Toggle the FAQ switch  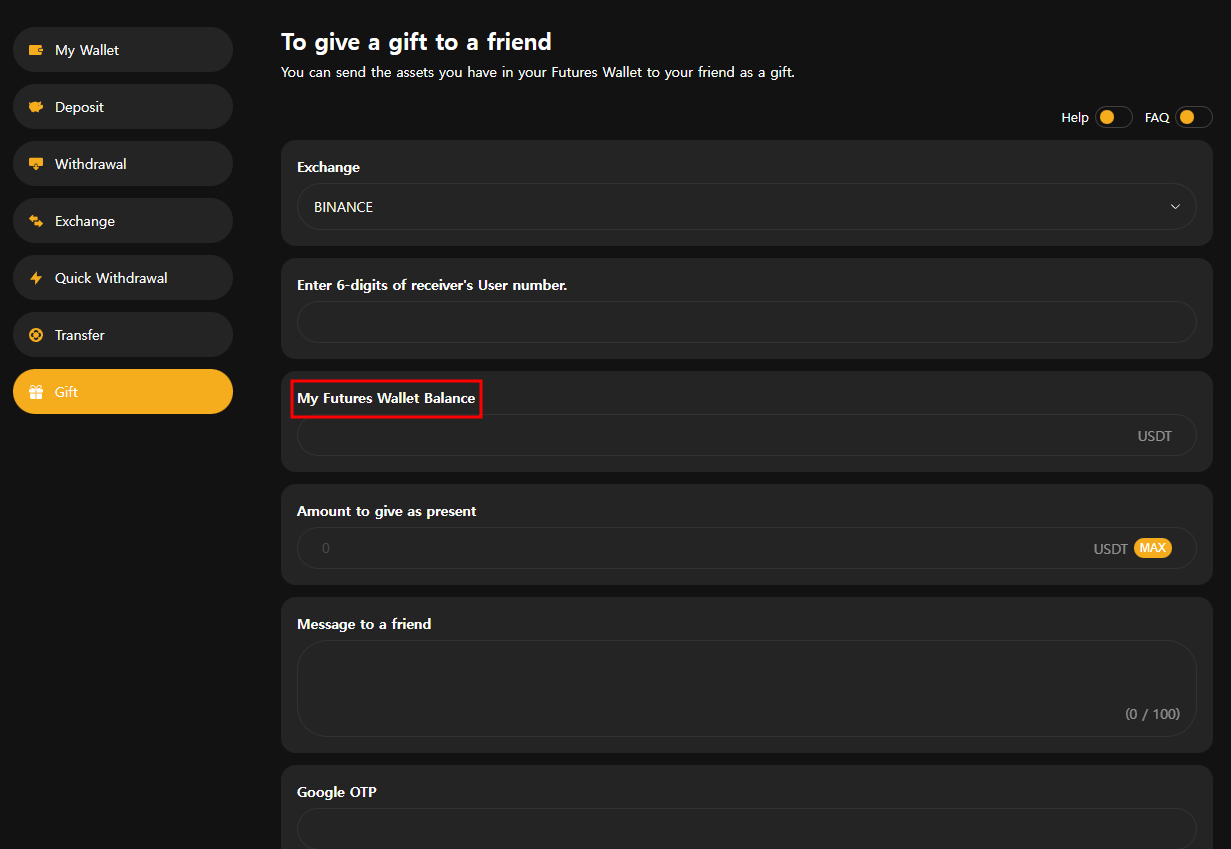click(1194, 117)
